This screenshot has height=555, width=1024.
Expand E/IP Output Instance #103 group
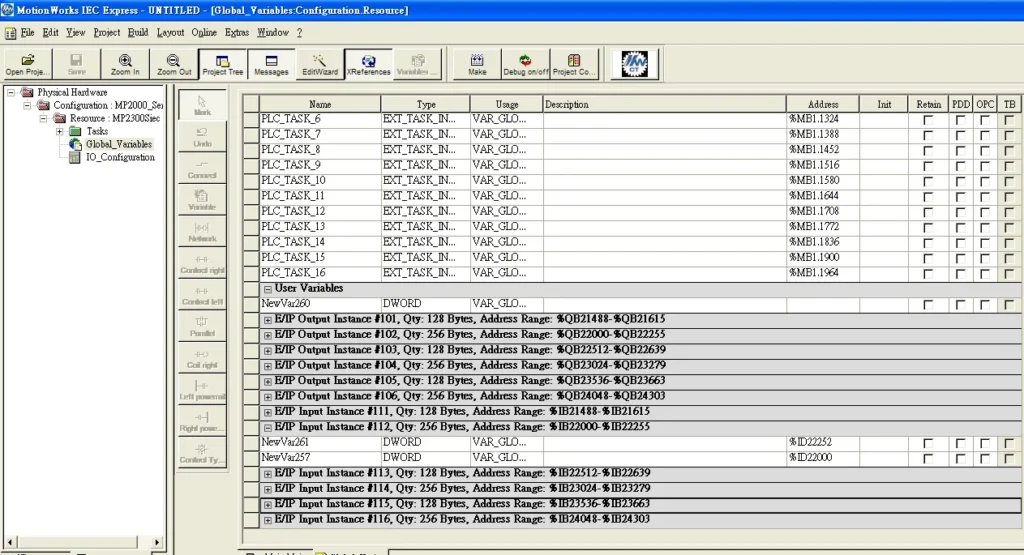(x=268, y=351)
